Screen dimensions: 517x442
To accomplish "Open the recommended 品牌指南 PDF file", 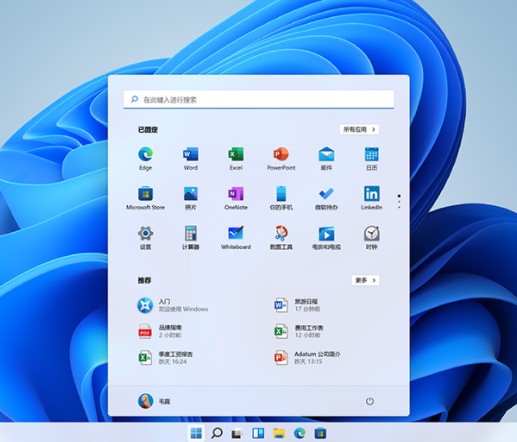I will (x=161, y=331).
